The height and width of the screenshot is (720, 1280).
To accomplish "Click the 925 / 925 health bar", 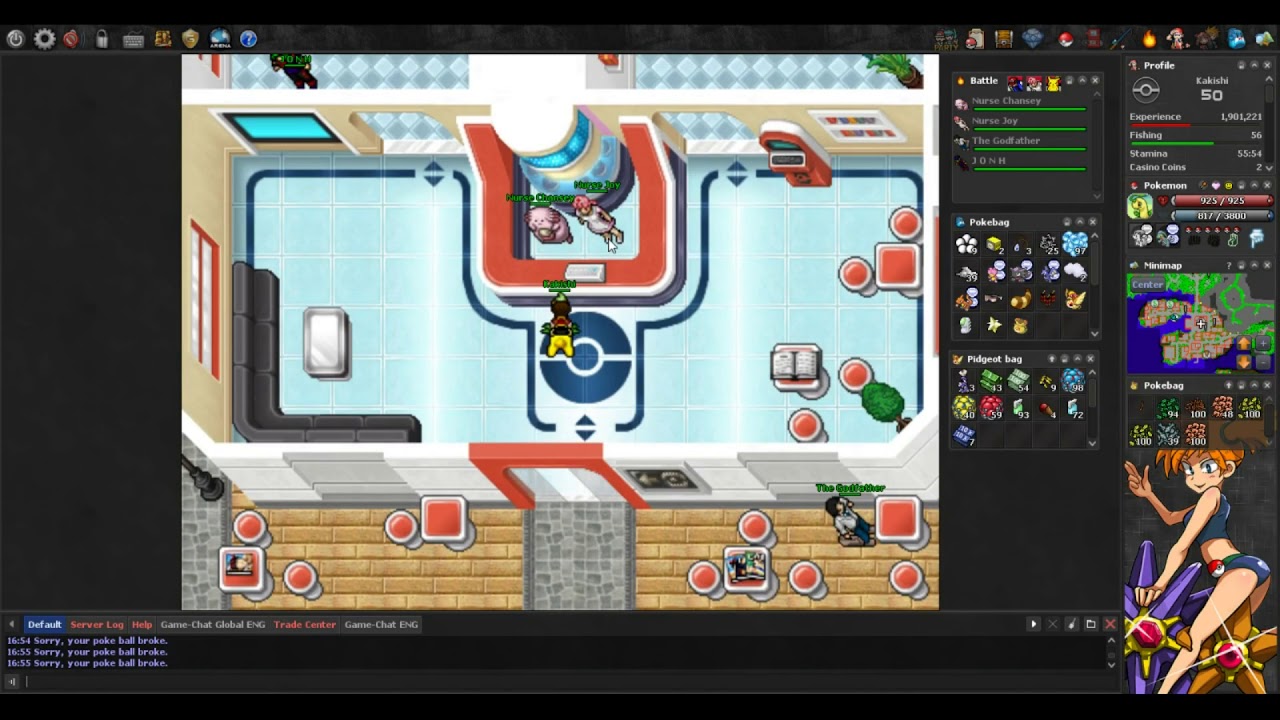I will pyautogui.click(x=1223, y=201).
